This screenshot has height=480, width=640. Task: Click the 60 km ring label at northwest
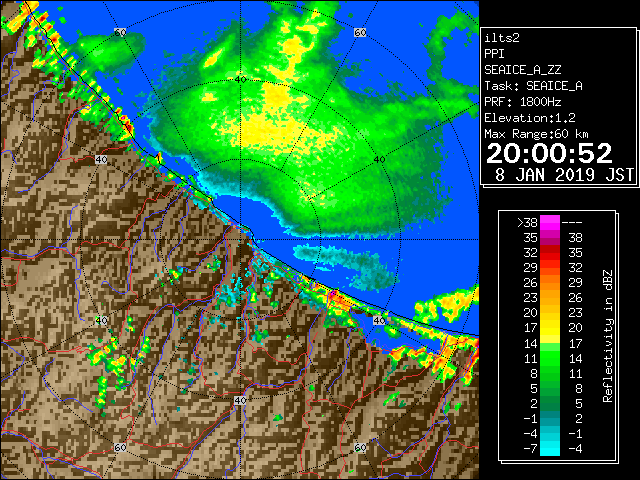pyautogui.click(x=120, y=32)
